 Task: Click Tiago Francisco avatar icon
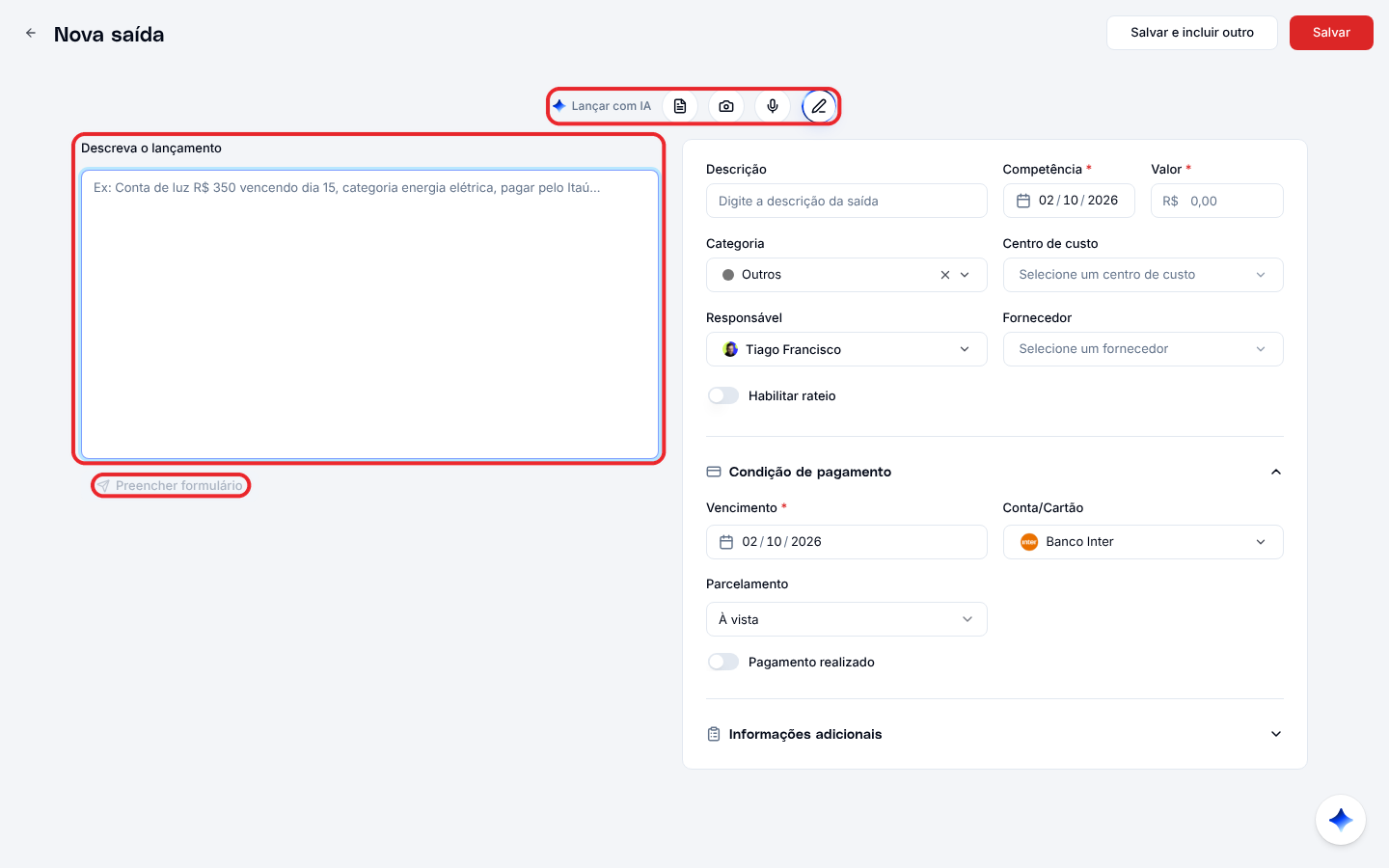[x=730, y=349]
